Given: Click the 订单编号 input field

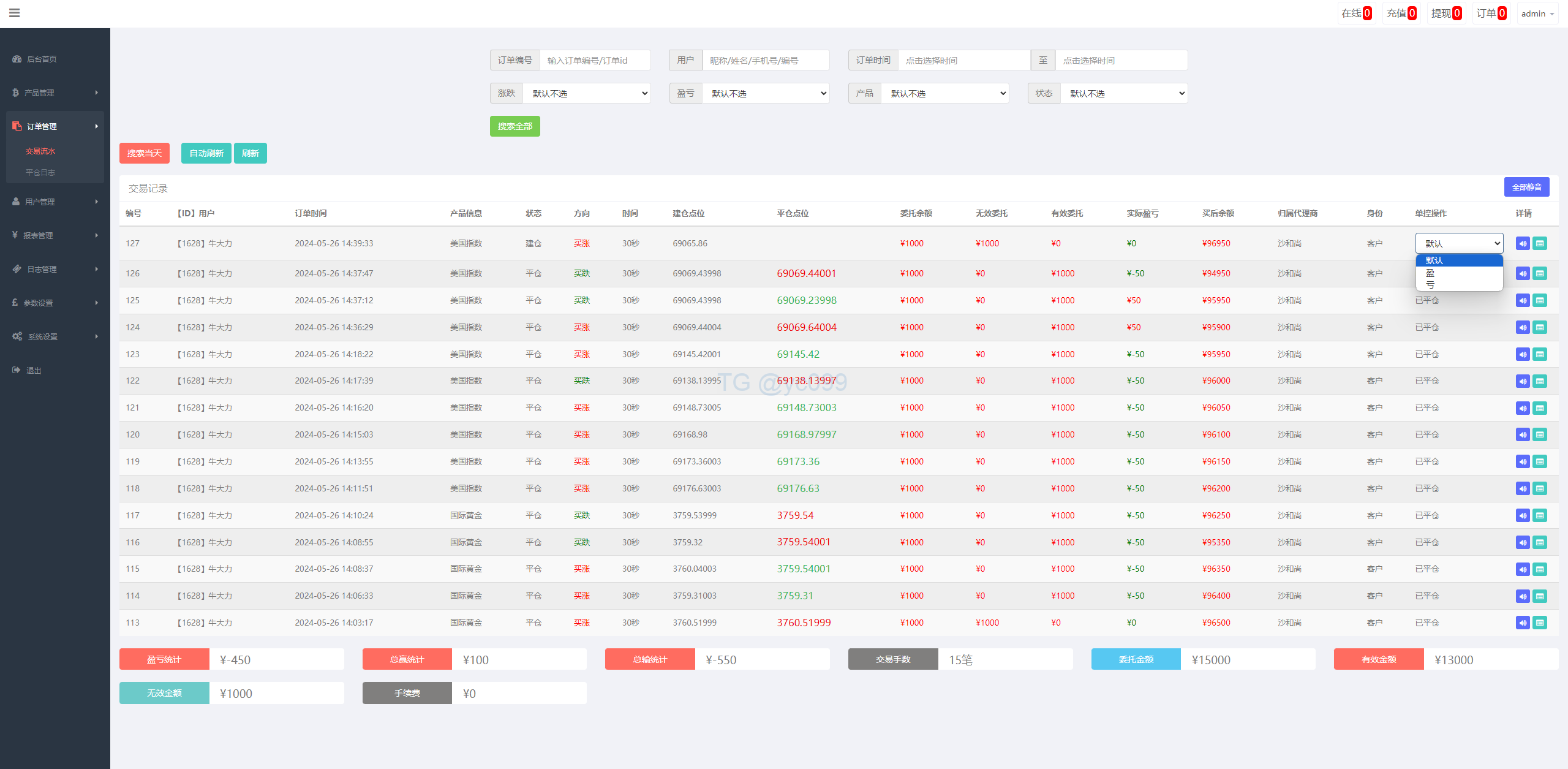Looking at the screenshot, I should click(594, 60).
